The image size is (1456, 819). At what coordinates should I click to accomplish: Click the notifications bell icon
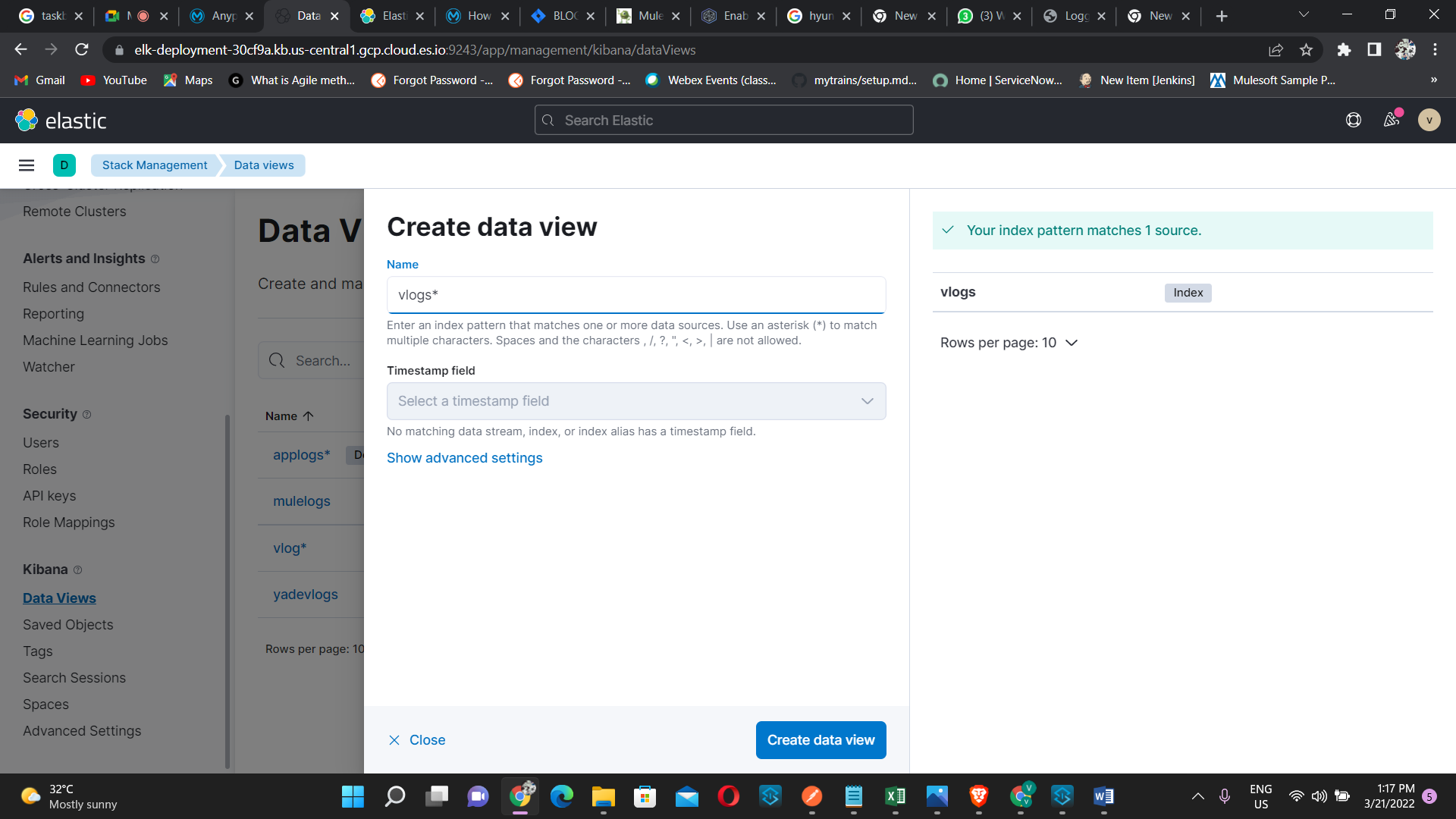(1392, 120)
